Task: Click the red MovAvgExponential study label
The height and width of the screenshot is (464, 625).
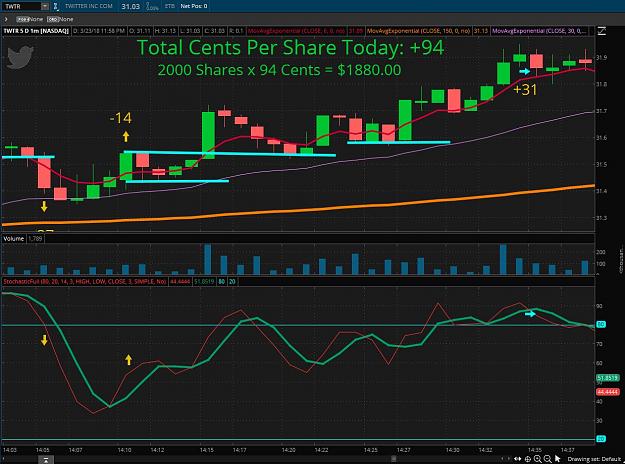Action: click(x=296, y=31)
